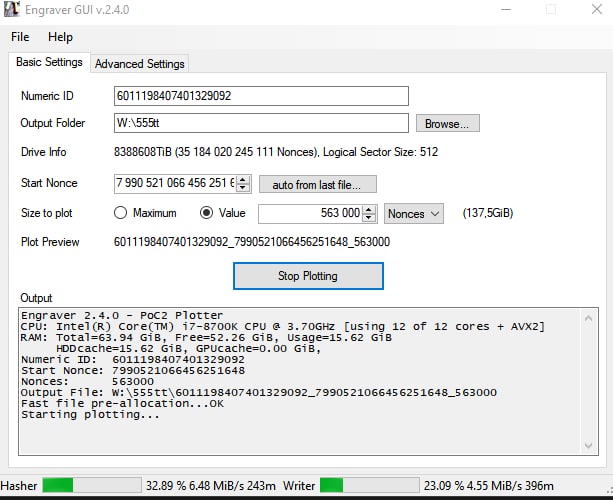Screen dimensions: 613x500
Task: Click the output scrollbar down arrow
Action: (588, 445)
